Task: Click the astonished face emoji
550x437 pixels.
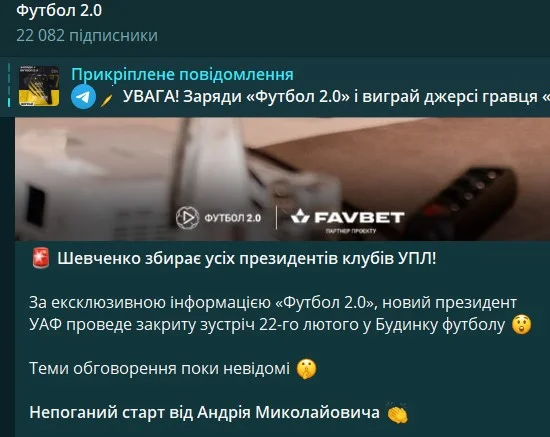Action: click(522, 324)
